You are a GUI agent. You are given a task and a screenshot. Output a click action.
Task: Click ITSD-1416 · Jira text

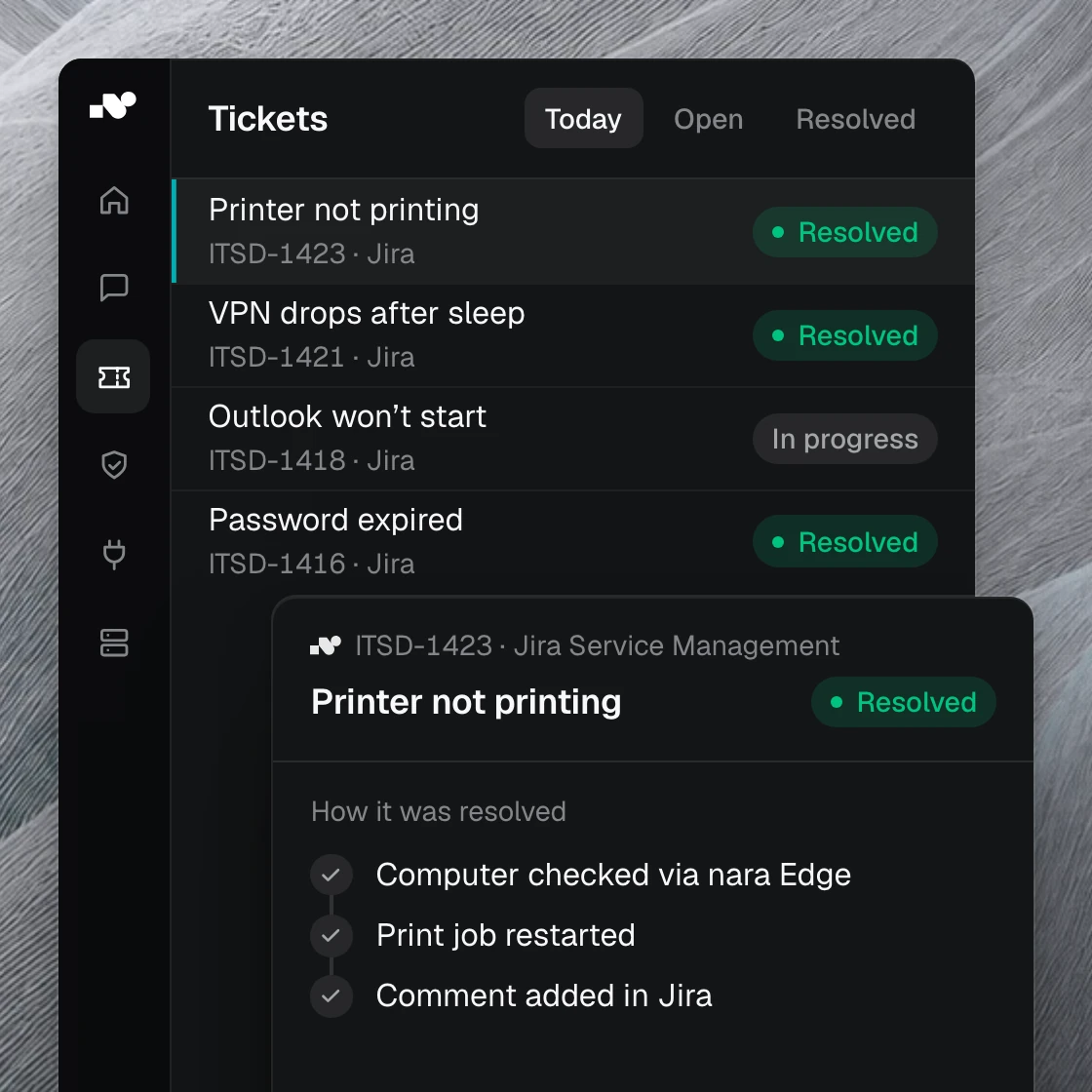311,564
